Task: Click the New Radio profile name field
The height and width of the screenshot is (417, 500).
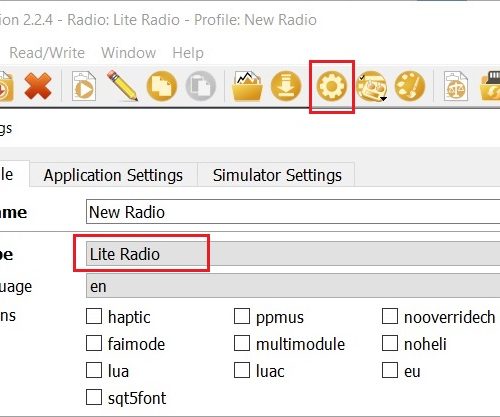Action: point(293,212)
